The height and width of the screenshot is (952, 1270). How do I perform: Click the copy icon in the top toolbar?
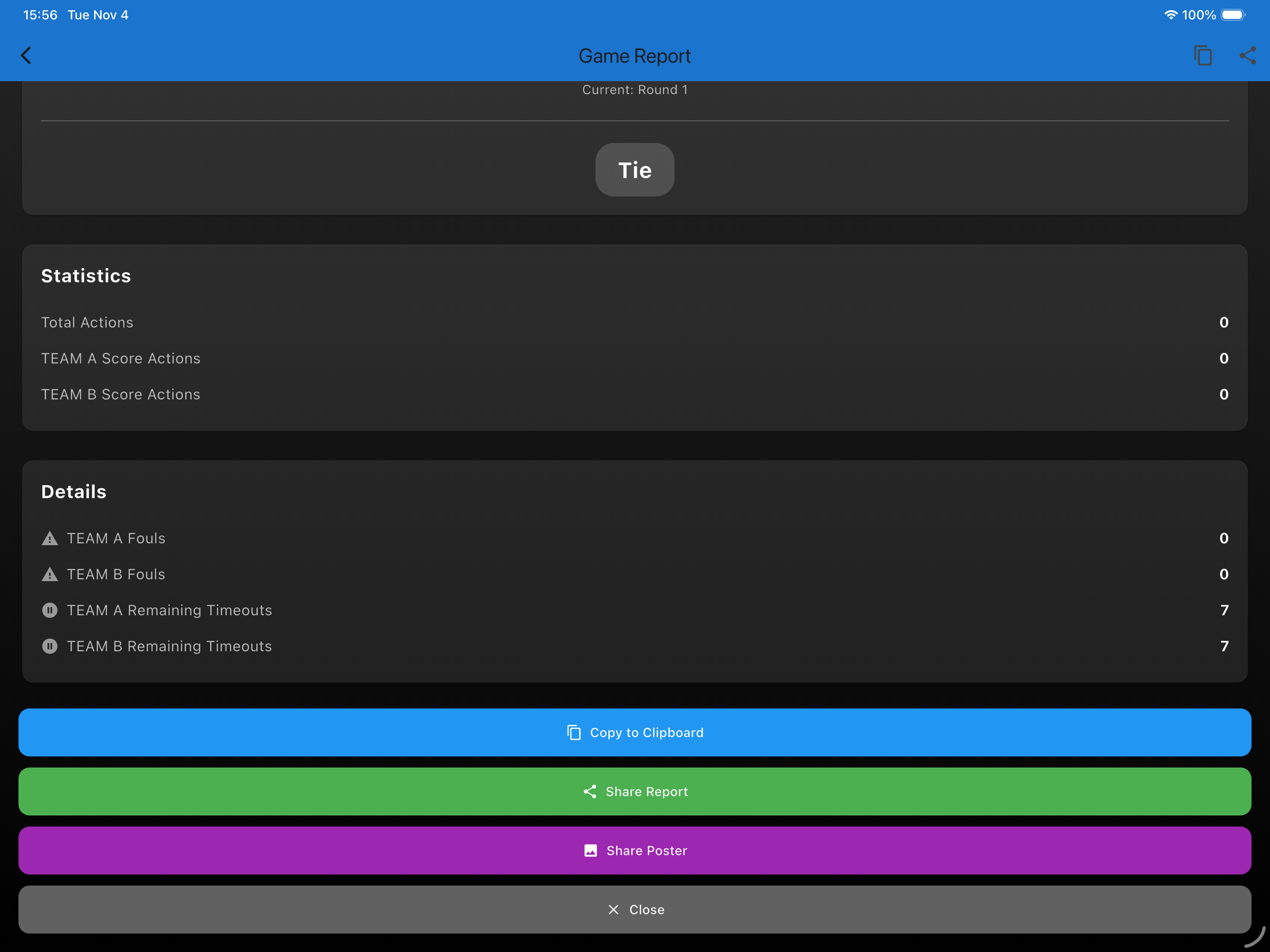[x=1203, y=55]
